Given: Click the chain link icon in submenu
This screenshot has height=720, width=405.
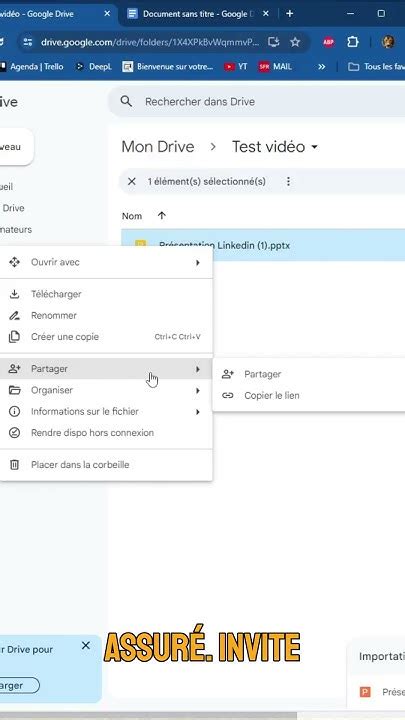Looking at the screenshot, I should 228,395.
